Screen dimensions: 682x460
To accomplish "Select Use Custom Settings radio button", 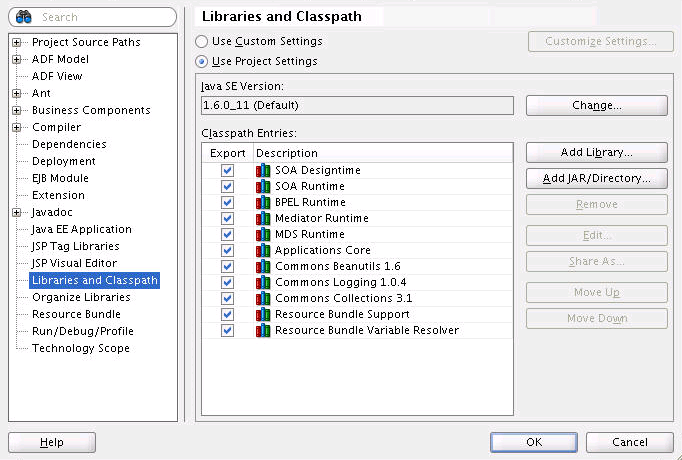I will pyautogui.click(x=201, y=42).
